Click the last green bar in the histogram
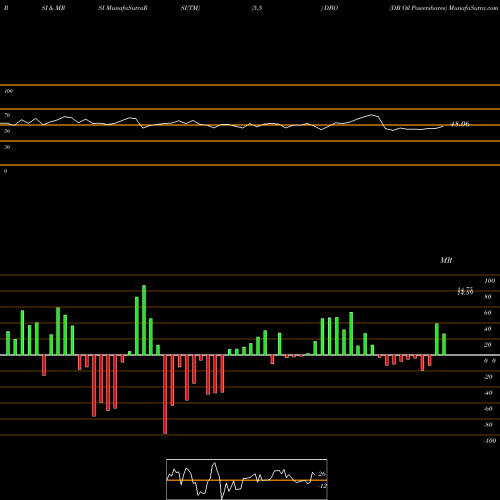The height and width of the screenshot is (500, 500). tap(444, 344)
